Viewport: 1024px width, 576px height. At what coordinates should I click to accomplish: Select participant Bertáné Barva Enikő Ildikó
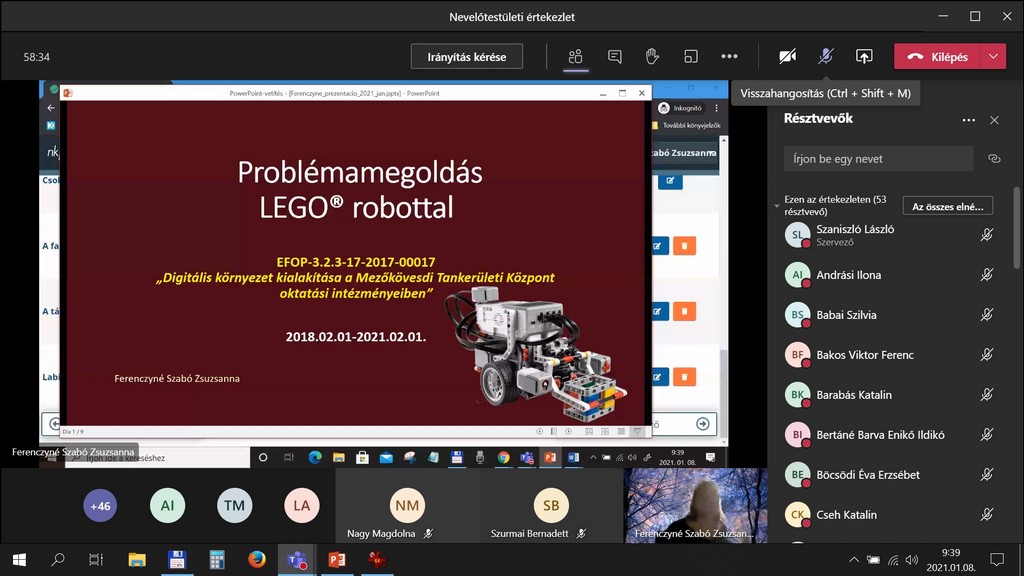pyautogui.click(x=888, y=434)
